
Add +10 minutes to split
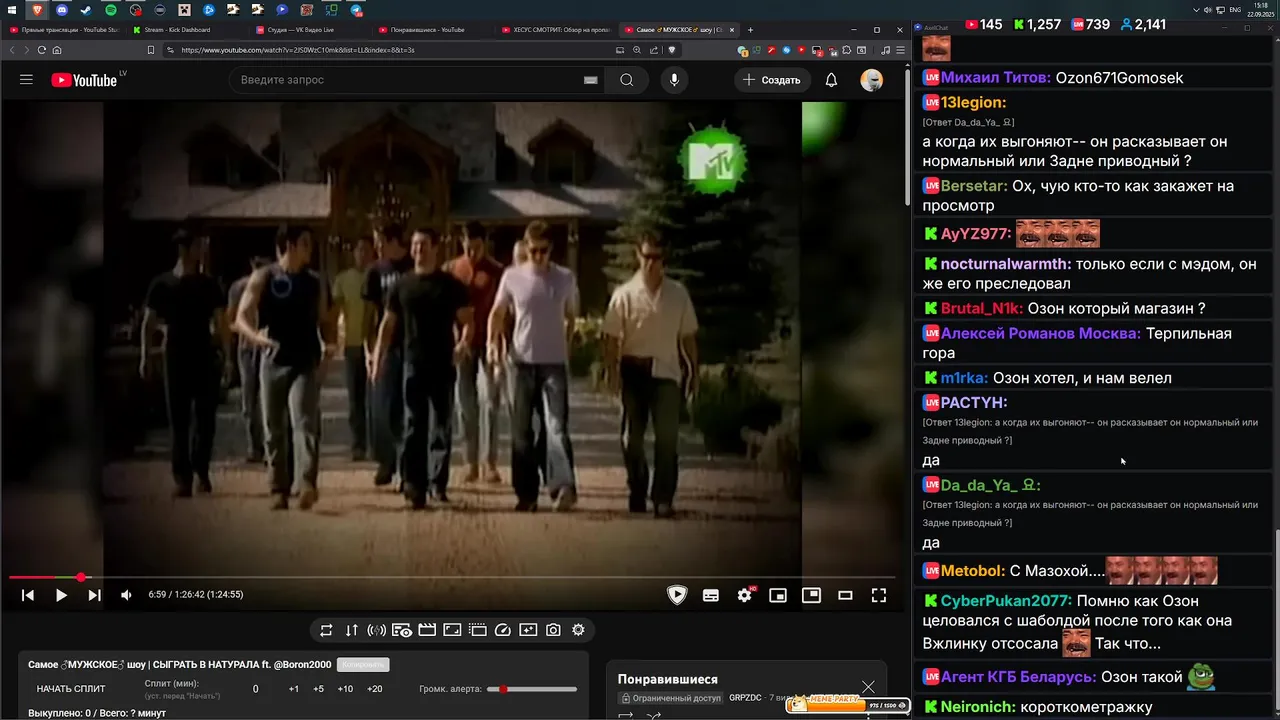point(345,689)
